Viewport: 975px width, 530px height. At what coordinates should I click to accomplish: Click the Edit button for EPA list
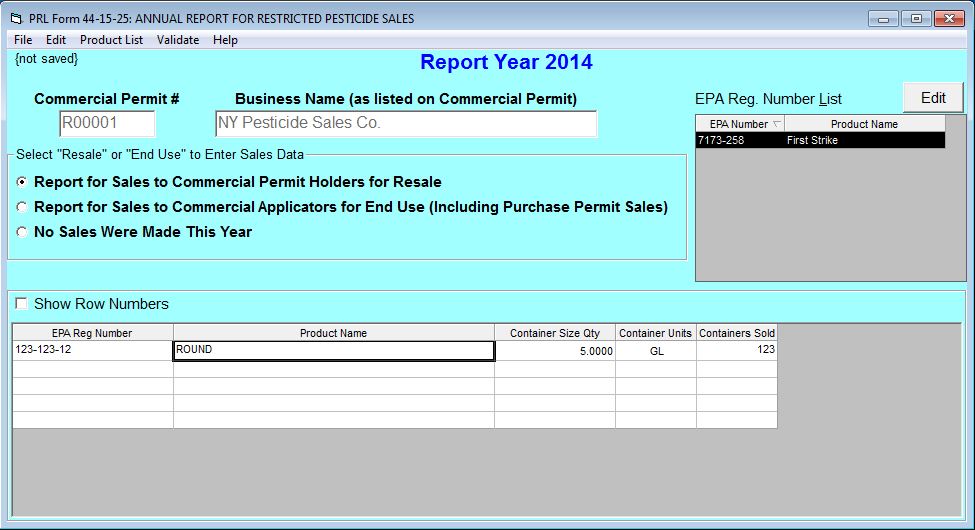point(932,98)
